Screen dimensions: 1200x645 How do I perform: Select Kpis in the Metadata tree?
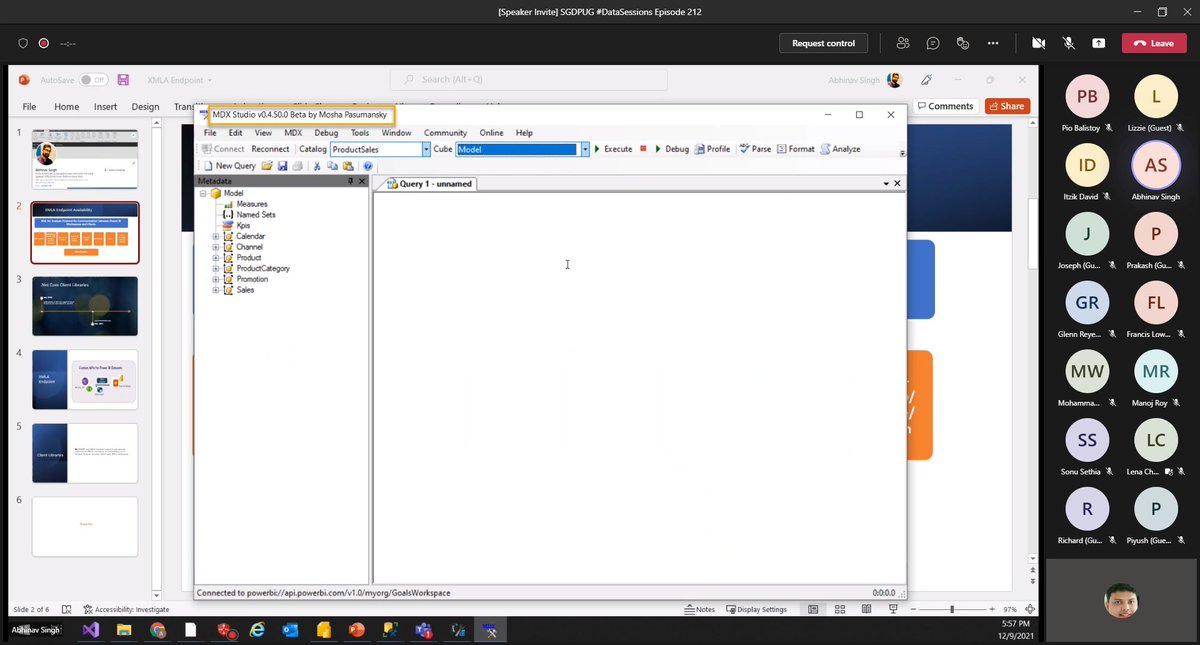point(243,226)
